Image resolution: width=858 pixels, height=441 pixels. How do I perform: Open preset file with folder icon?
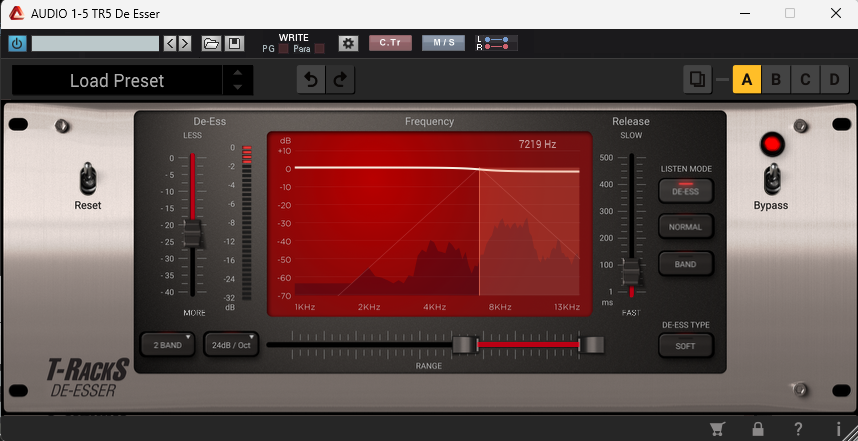pyautogui.click(x=211, y=43)
